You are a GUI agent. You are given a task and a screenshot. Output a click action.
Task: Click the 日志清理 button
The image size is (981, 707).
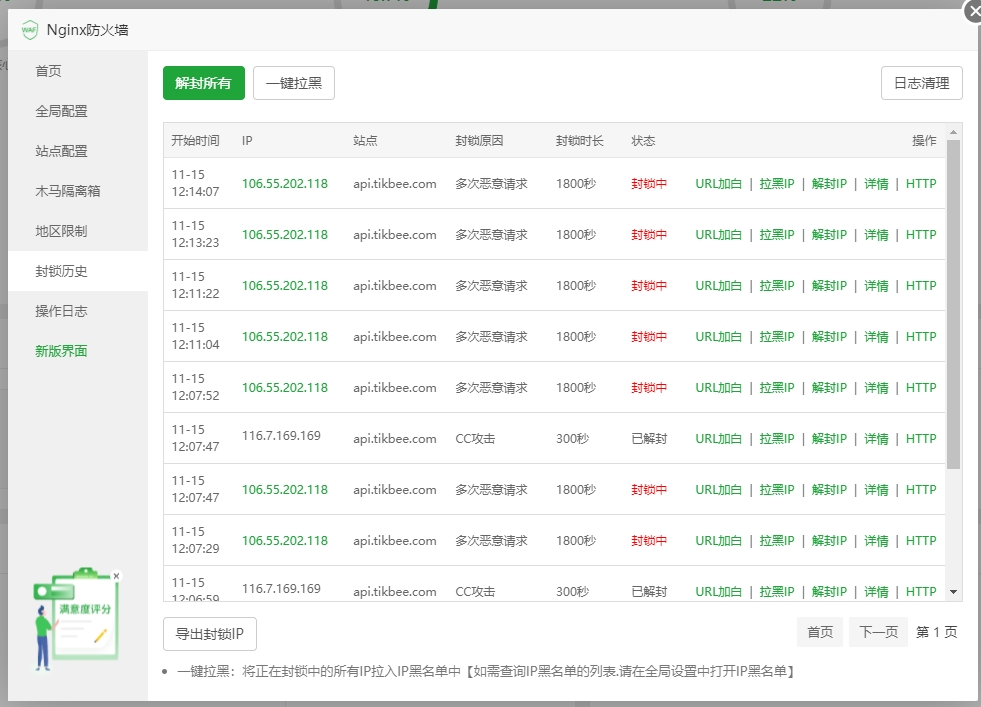[921, 83]
